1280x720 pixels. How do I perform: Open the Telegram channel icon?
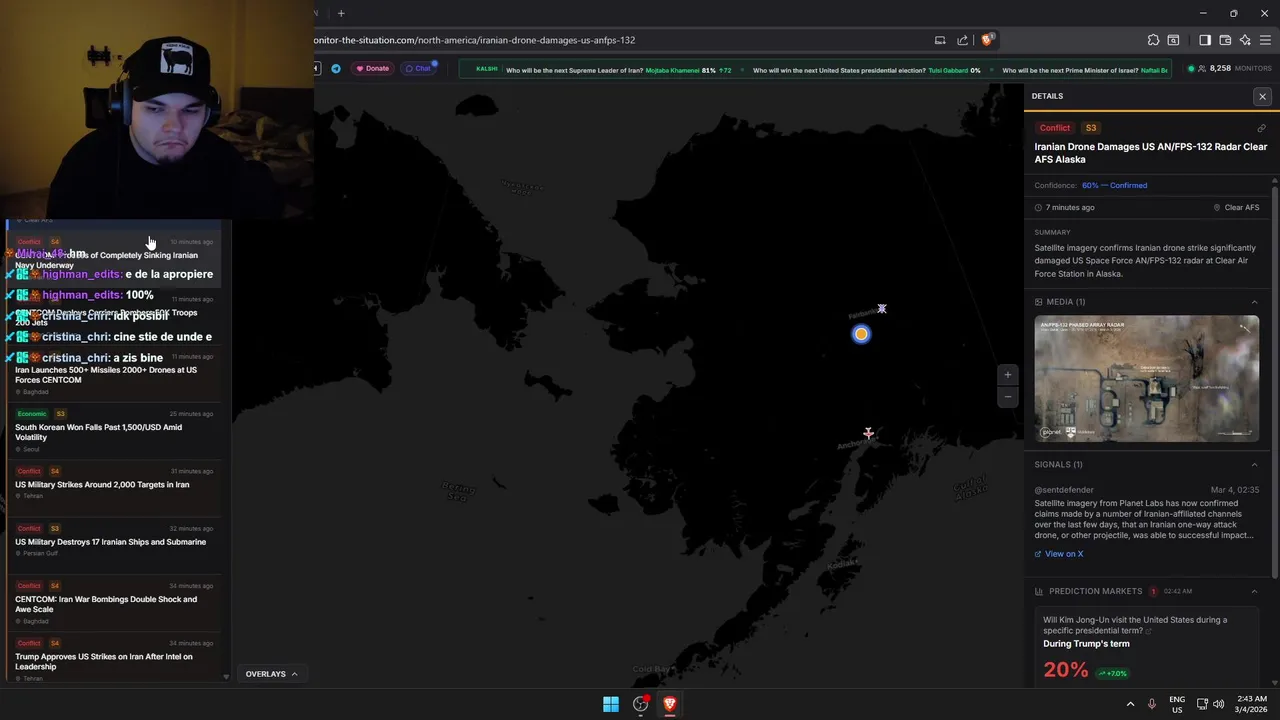[336, 68]
